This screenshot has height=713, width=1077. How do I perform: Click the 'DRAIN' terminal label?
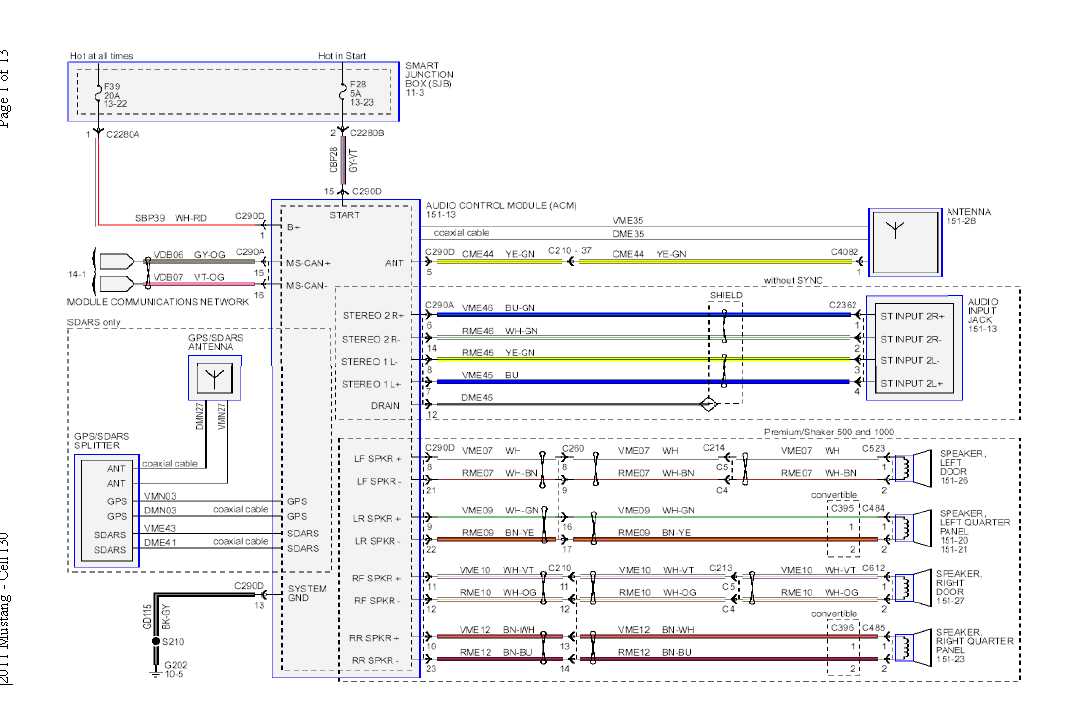click(x=385, y=405)
